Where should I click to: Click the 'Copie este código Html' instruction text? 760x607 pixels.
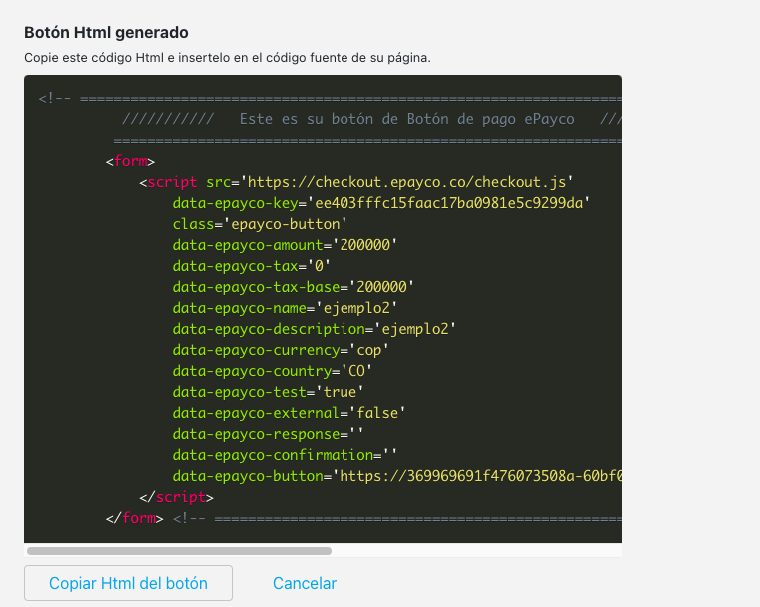click(x=227, y=58)
